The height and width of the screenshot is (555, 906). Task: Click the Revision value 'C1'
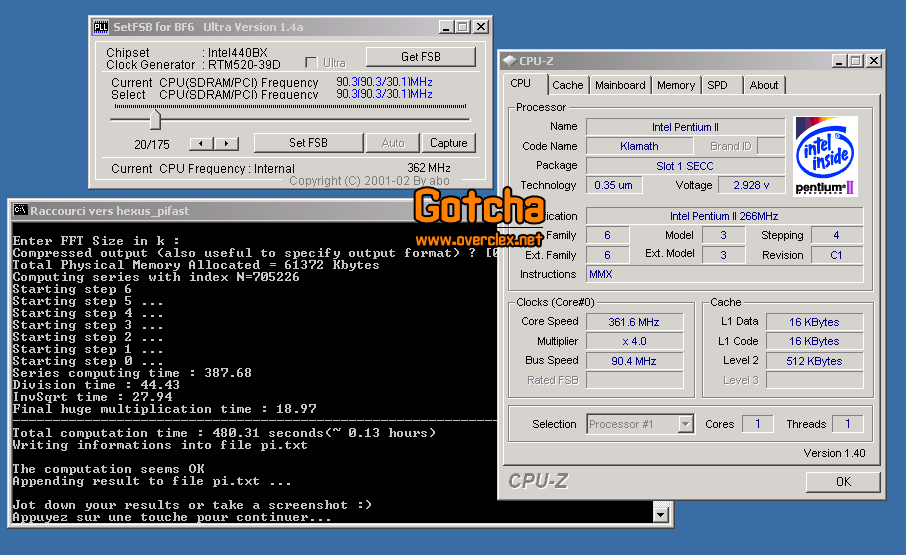[x=837, y=255]
